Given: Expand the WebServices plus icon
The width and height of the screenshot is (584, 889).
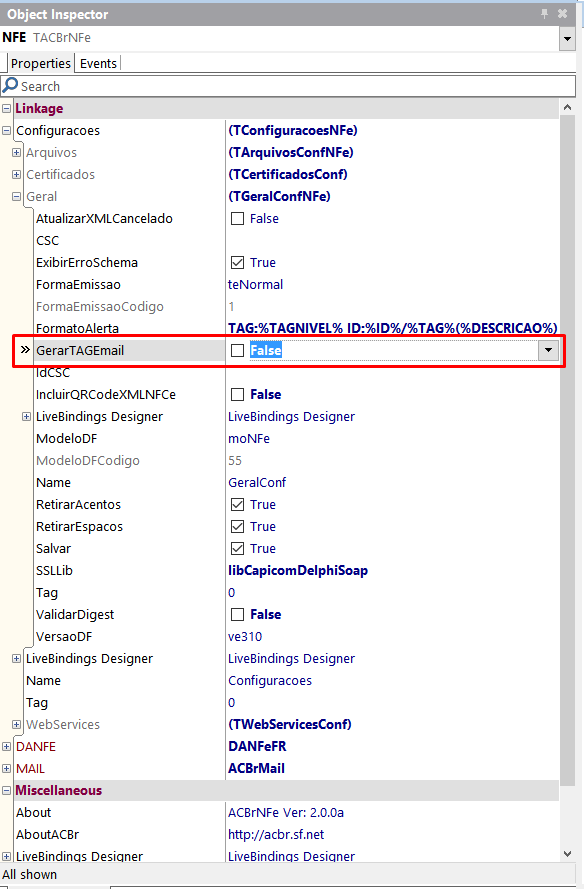Looking at the screenshot, I should tap(16, 725).
